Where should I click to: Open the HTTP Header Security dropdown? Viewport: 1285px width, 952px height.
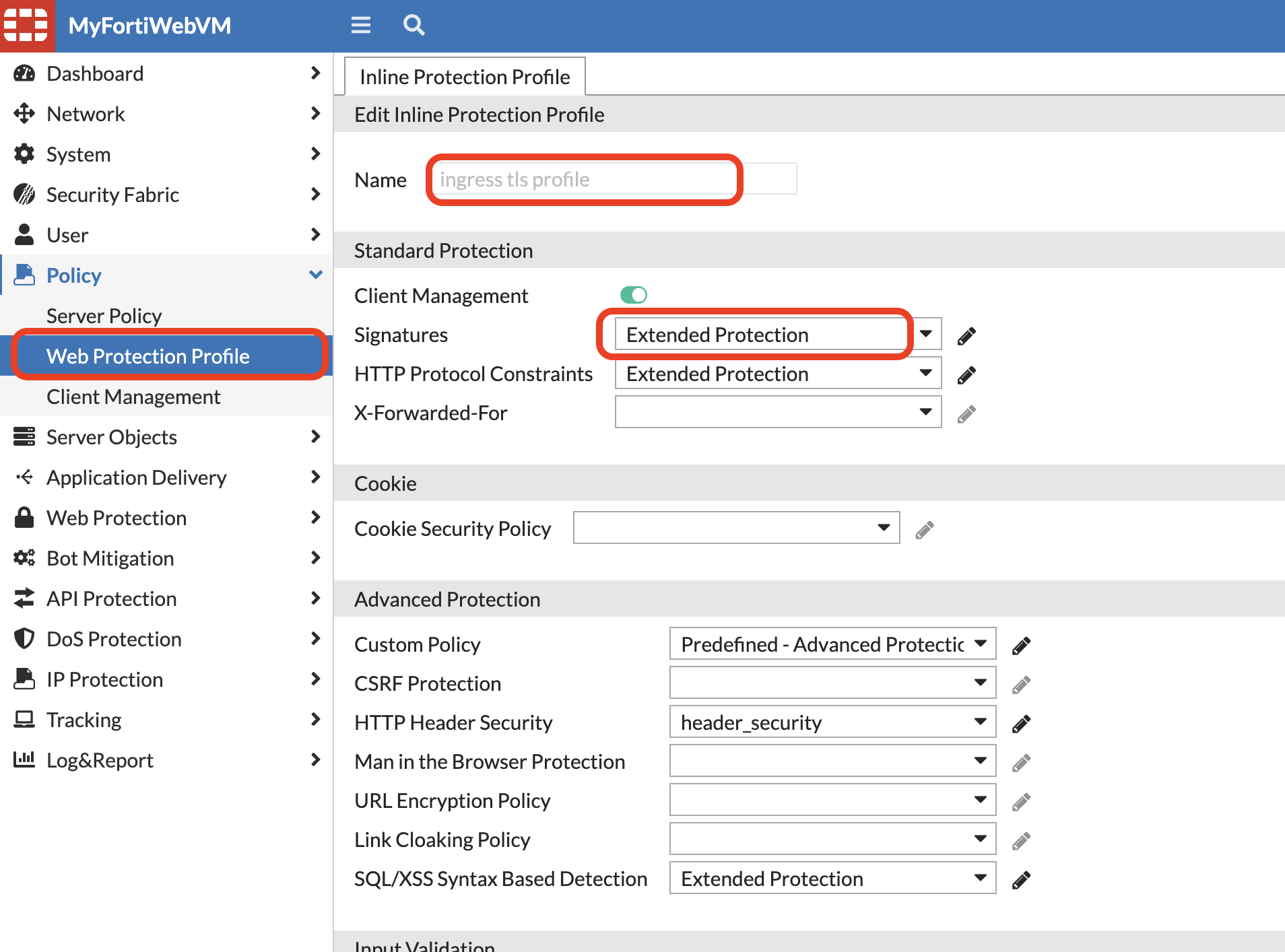pos(833,722)
